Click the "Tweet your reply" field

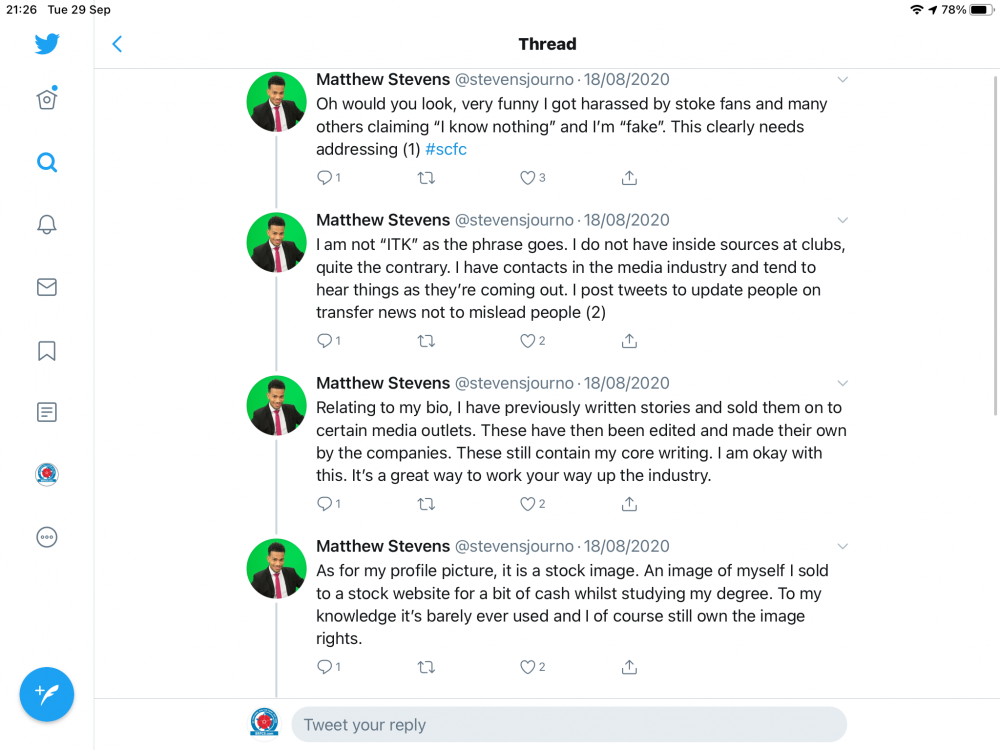pos(568,725)
